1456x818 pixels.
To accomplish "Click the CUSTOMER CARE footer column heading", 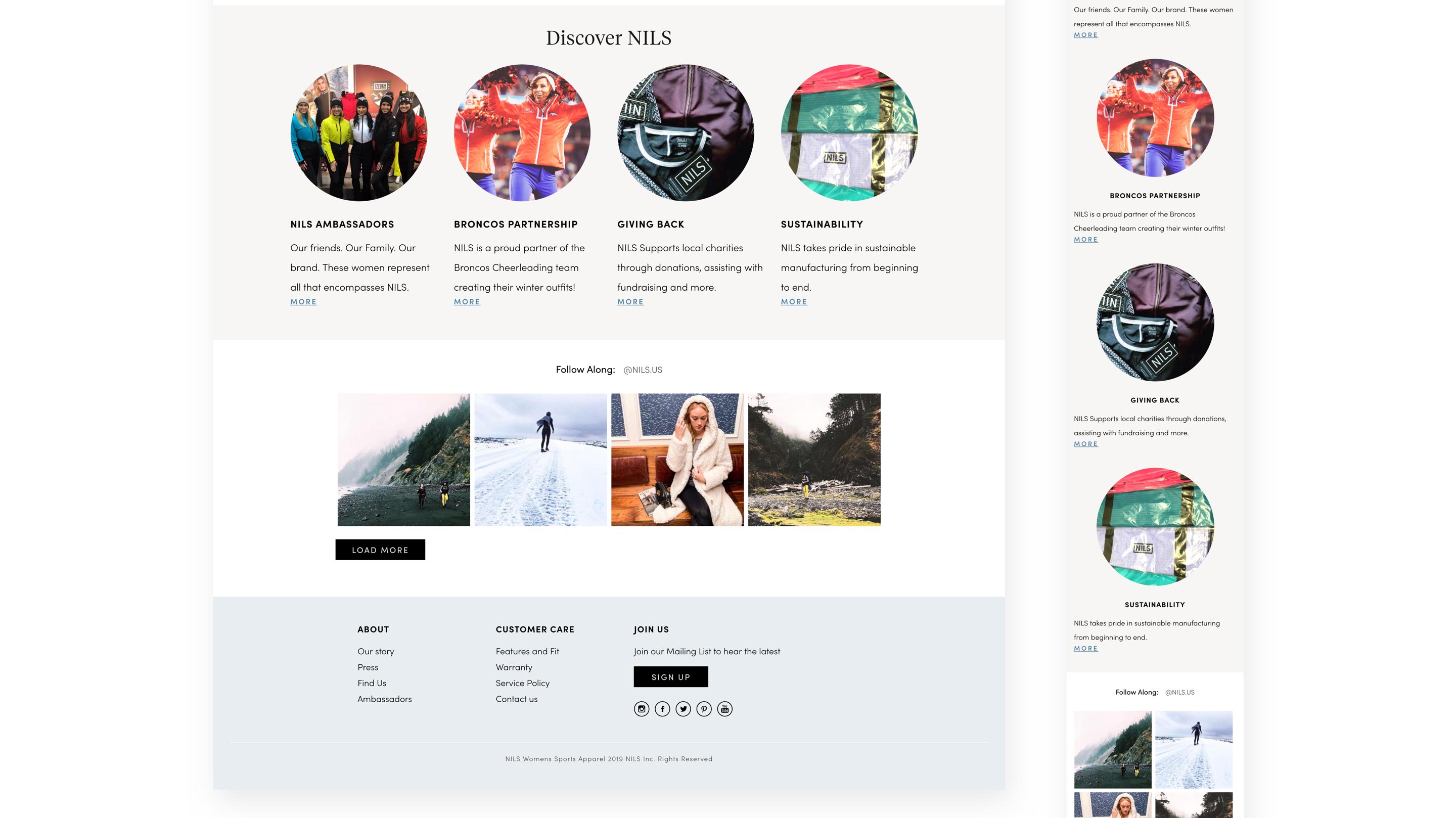I will click(x=535, y=629).
